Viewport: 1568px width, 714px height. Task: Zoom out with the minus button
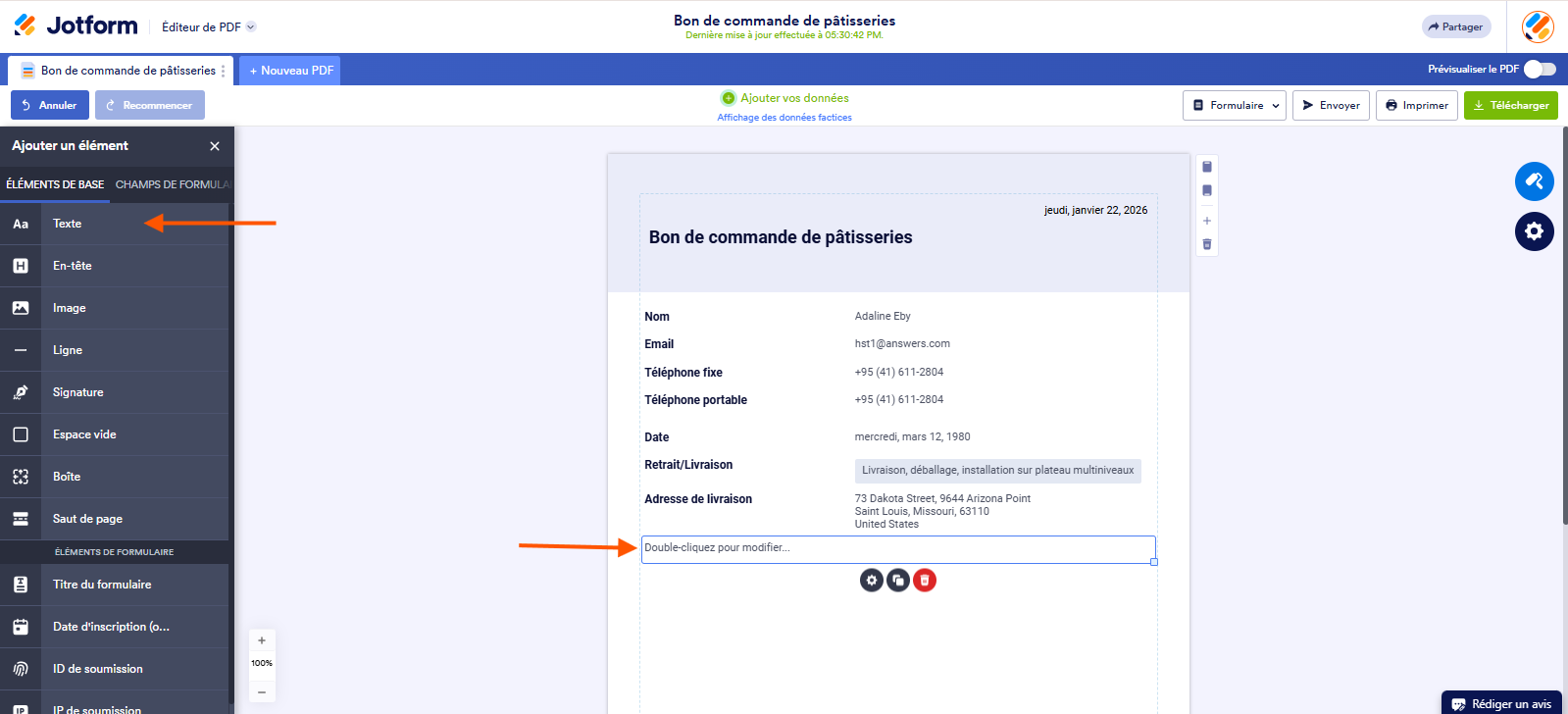click(x=262, y=692)
